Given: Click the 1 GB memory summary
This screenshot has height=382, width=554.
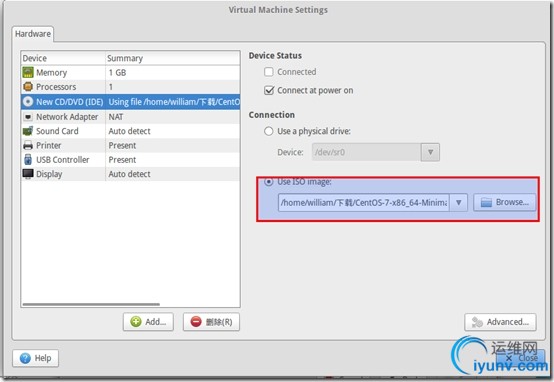Looking at the screenshot, I should click(117, 73).
